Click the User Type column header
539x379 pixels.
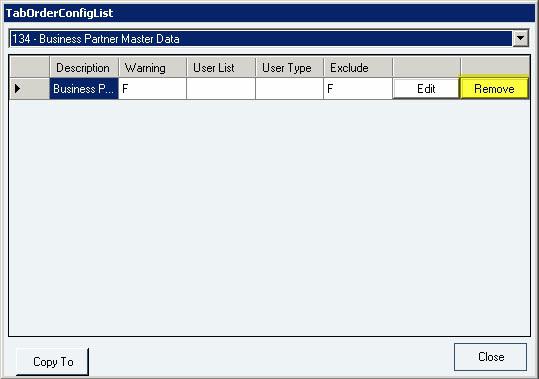[x=289, y=67]
